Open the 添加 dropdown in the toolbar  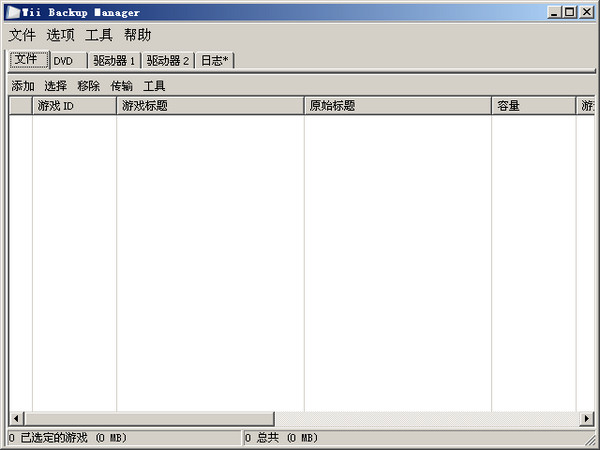(23, 86)
